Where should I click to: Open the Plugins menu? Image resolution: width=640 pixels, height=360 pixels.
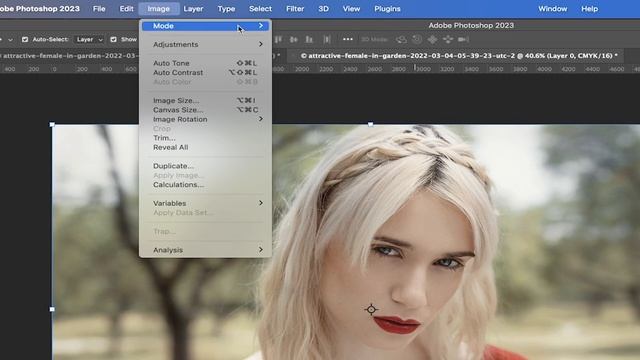point(387,9)
